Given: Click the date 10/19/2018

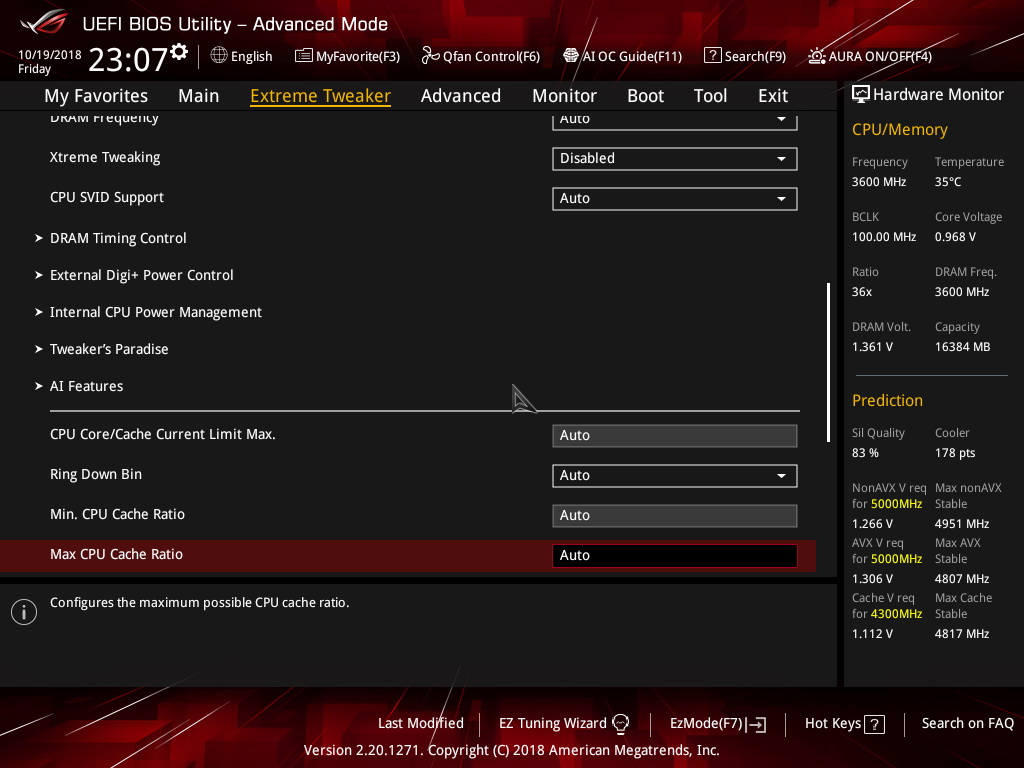Looking at the screenshot, I should pos(50,55).
